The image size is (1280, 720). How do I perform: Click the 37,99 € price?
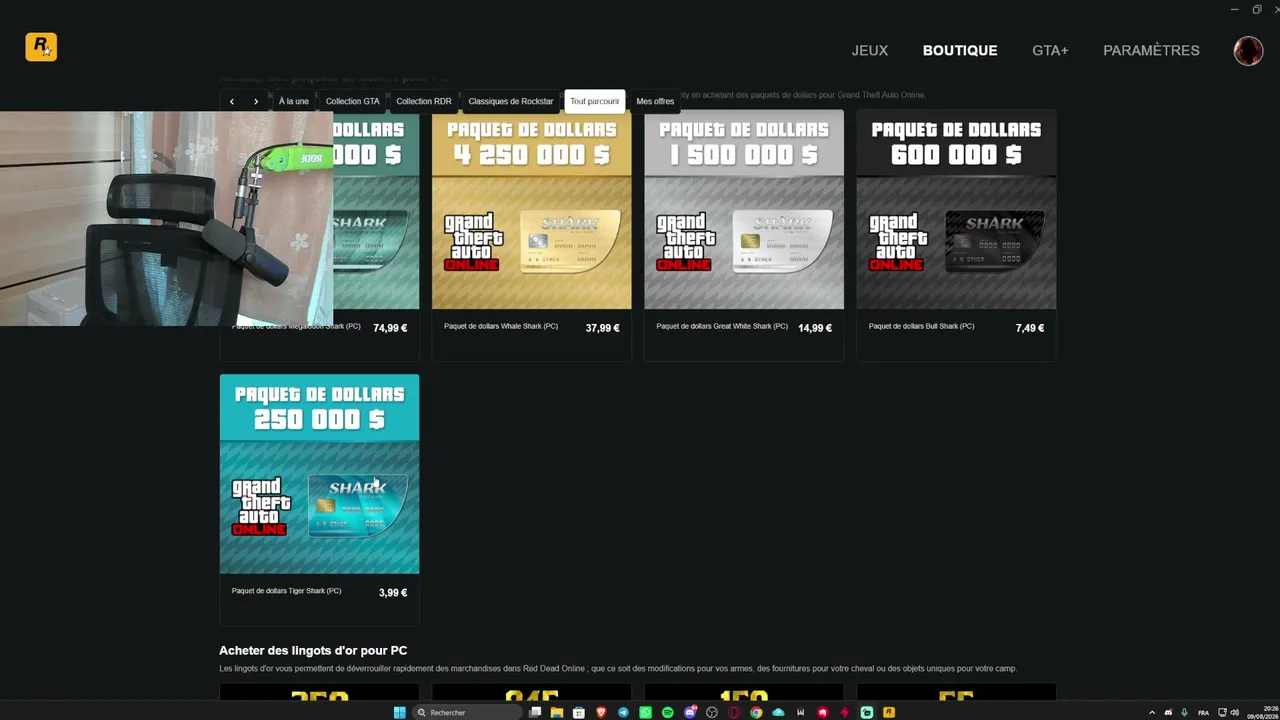[602, 328]
